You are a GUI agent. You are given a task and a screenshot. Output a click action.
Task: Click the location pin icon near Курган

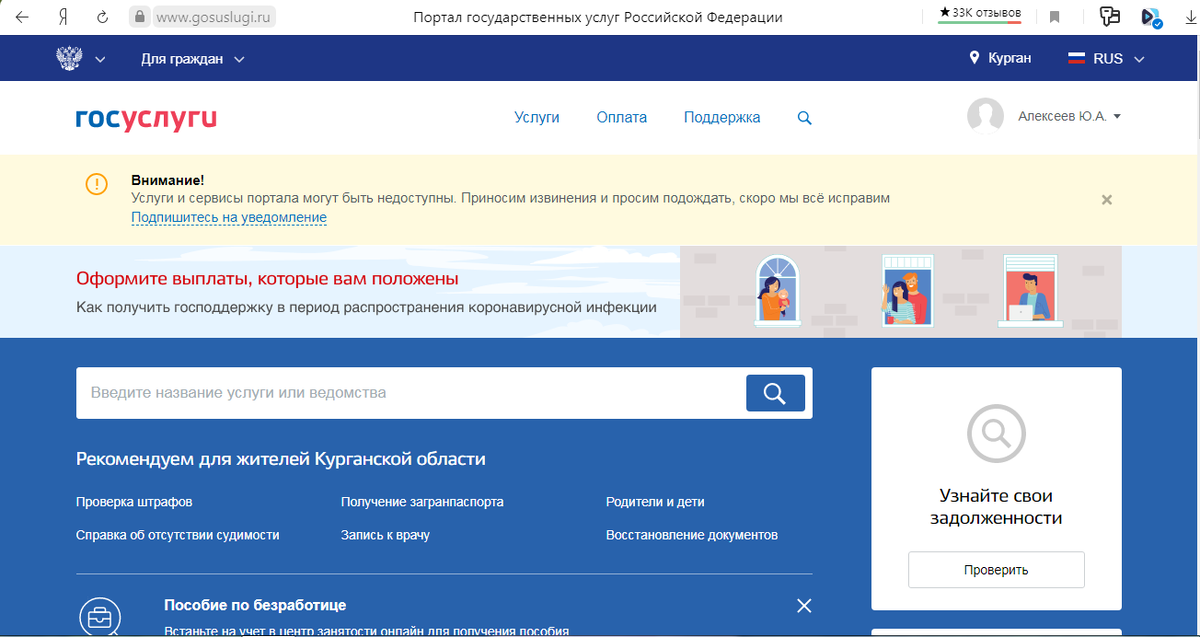tap(972, 57)
